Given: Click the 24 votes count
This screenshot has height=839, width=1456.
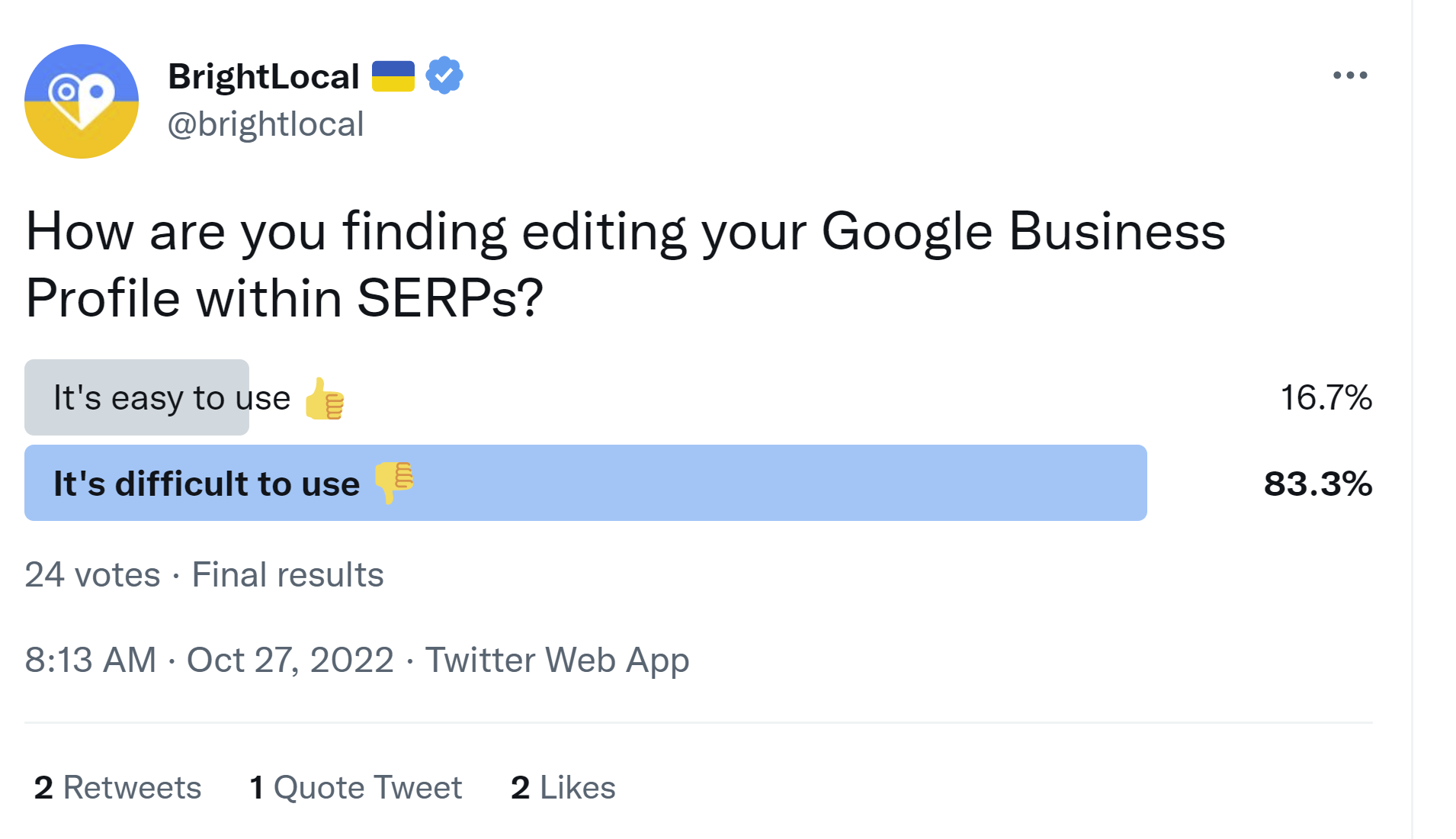Looking at the screenshot, I should point(92,574).
